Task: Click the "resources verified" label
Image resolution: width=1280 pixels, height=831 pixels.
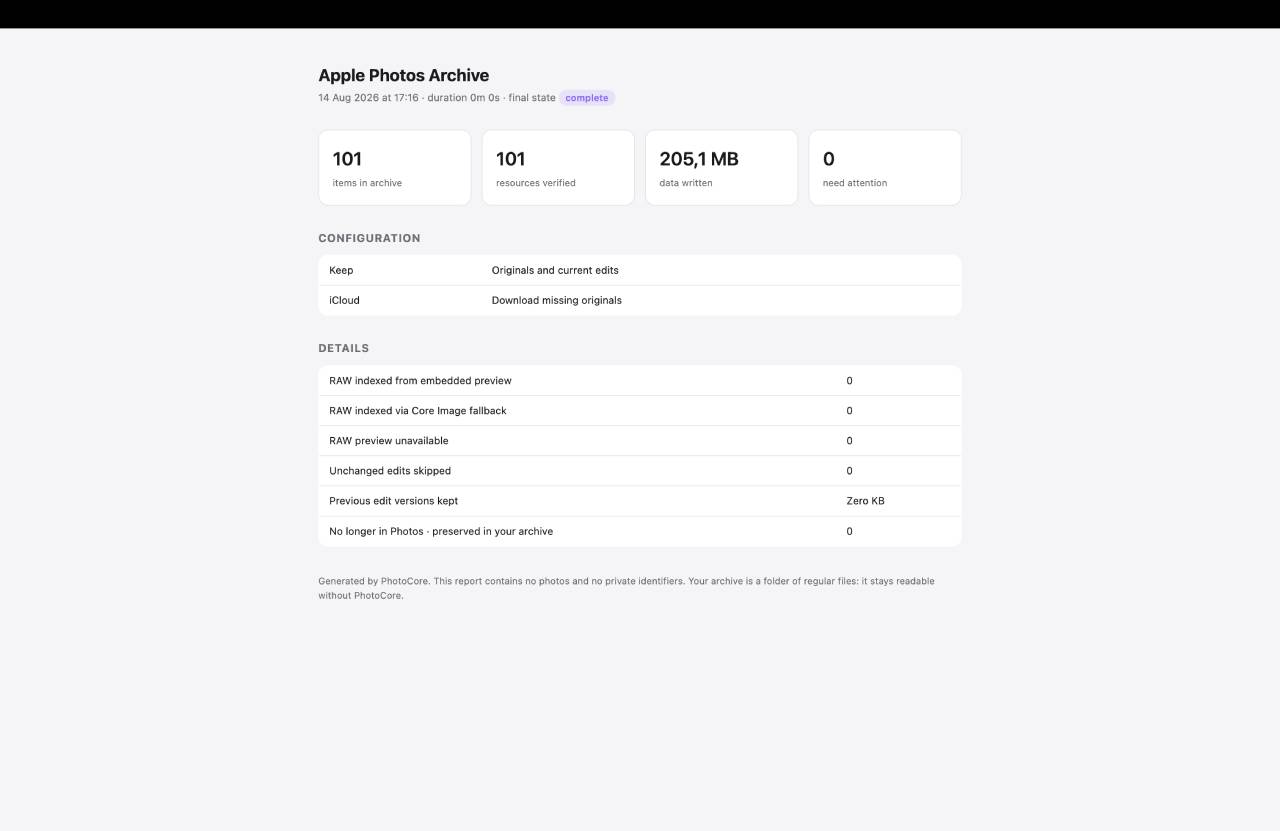Action: [x=536, y=183]
